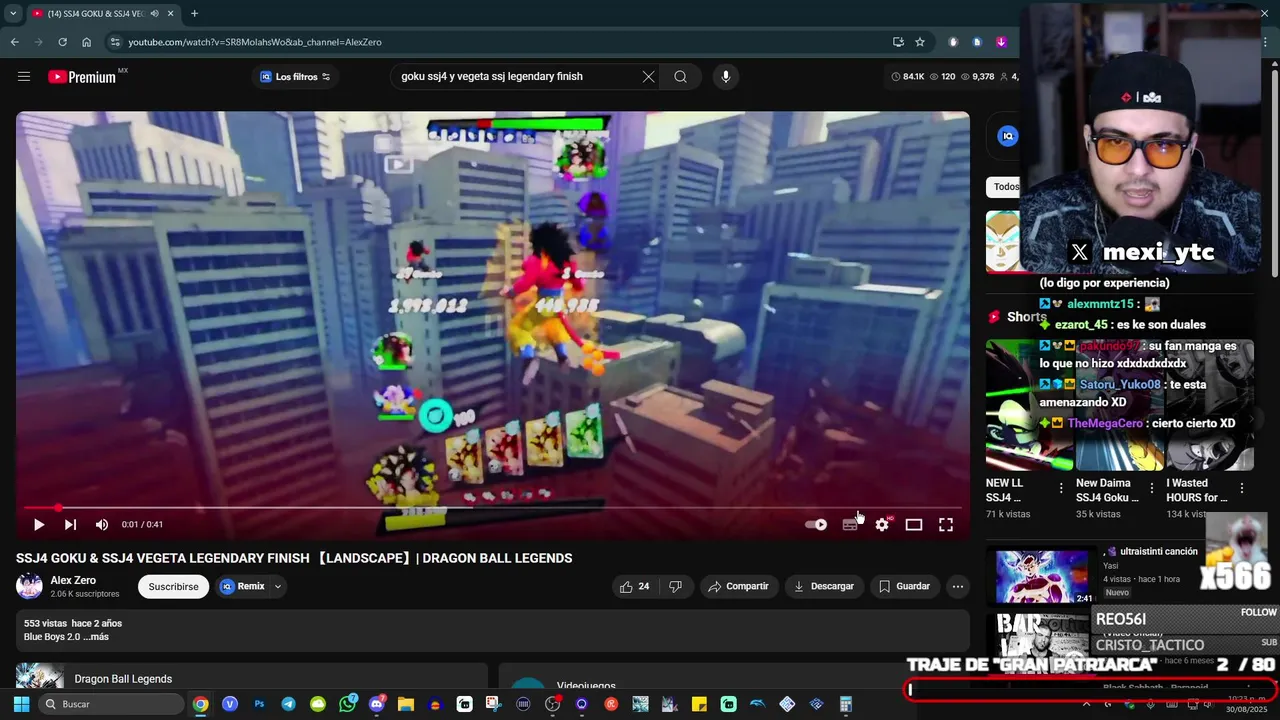
Task: Open WhatsApp from the taskbar
Action: [347, 704]
